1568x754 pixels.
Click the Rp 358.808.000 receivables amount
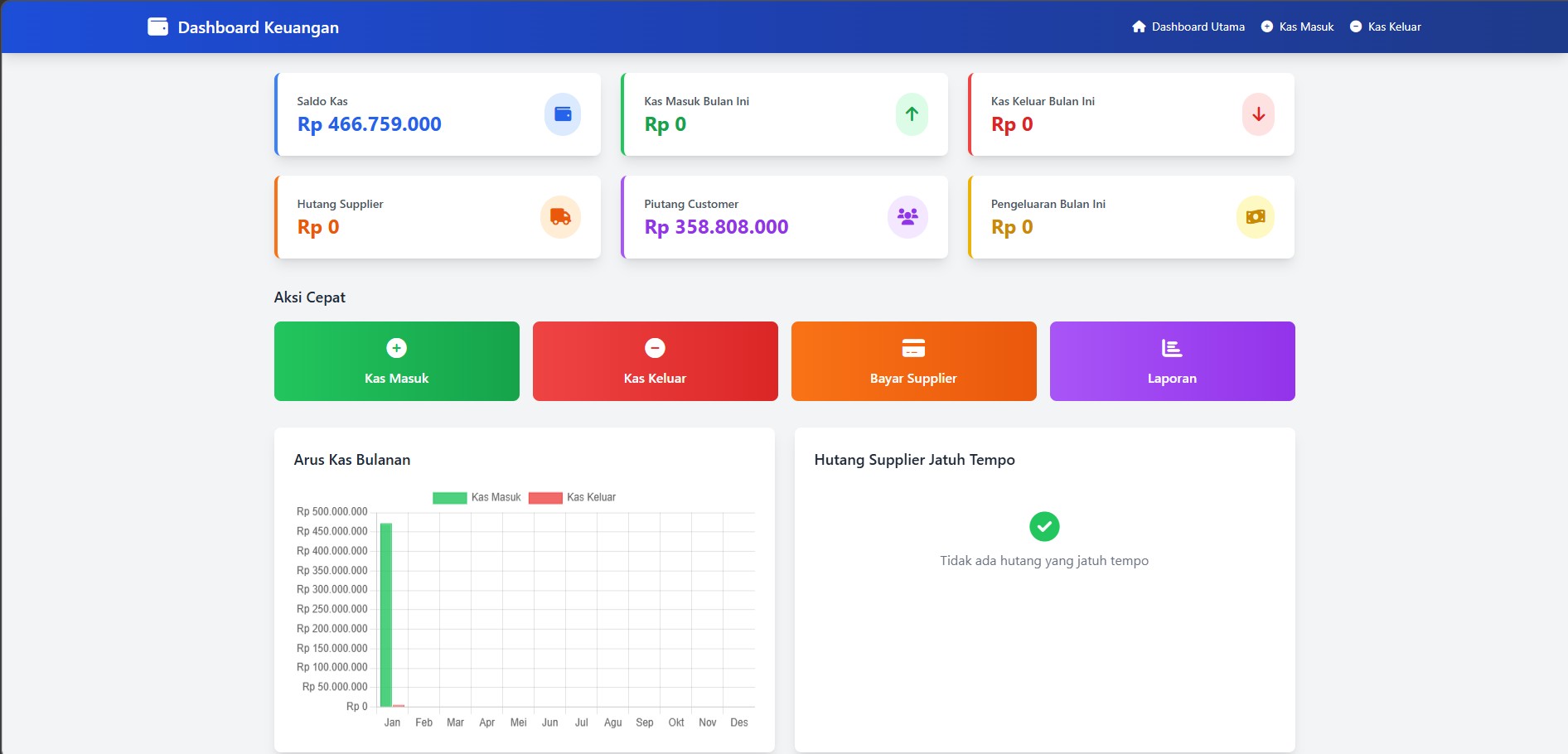[716, 227]
